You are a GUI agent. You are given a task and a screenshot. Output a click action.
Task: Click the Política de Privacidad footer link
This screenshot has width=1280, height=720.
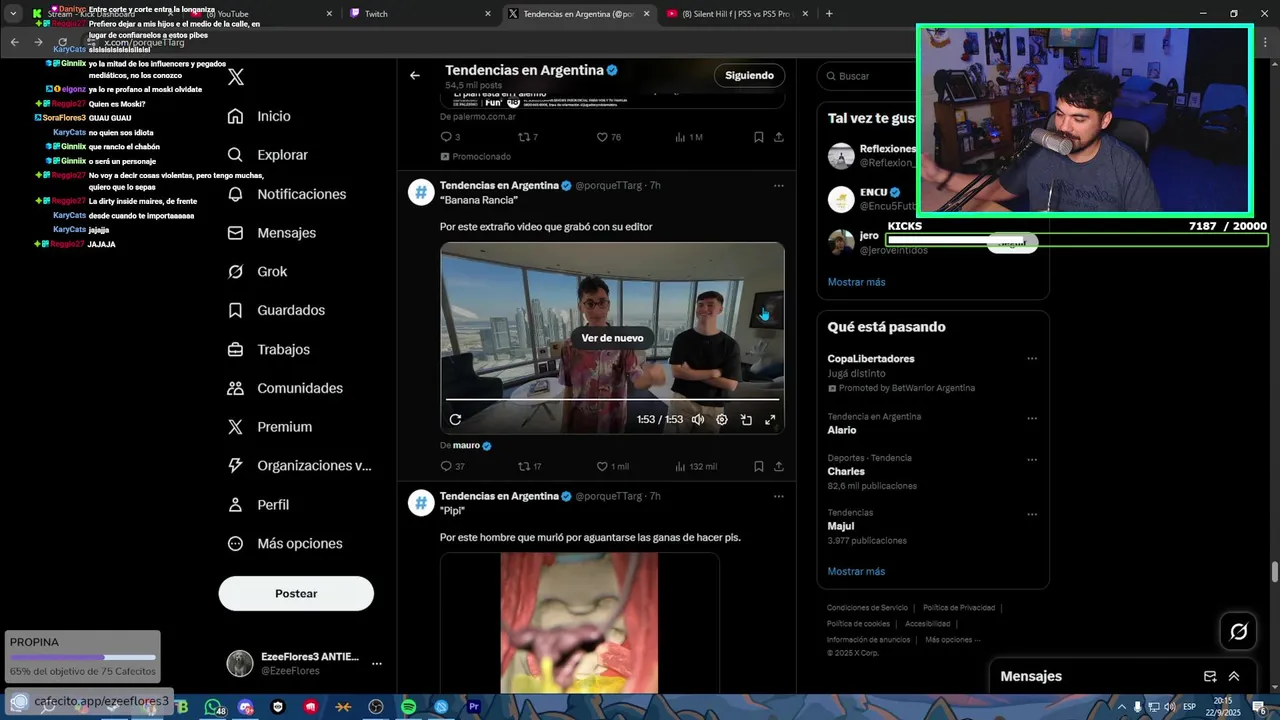click(959, 608)
